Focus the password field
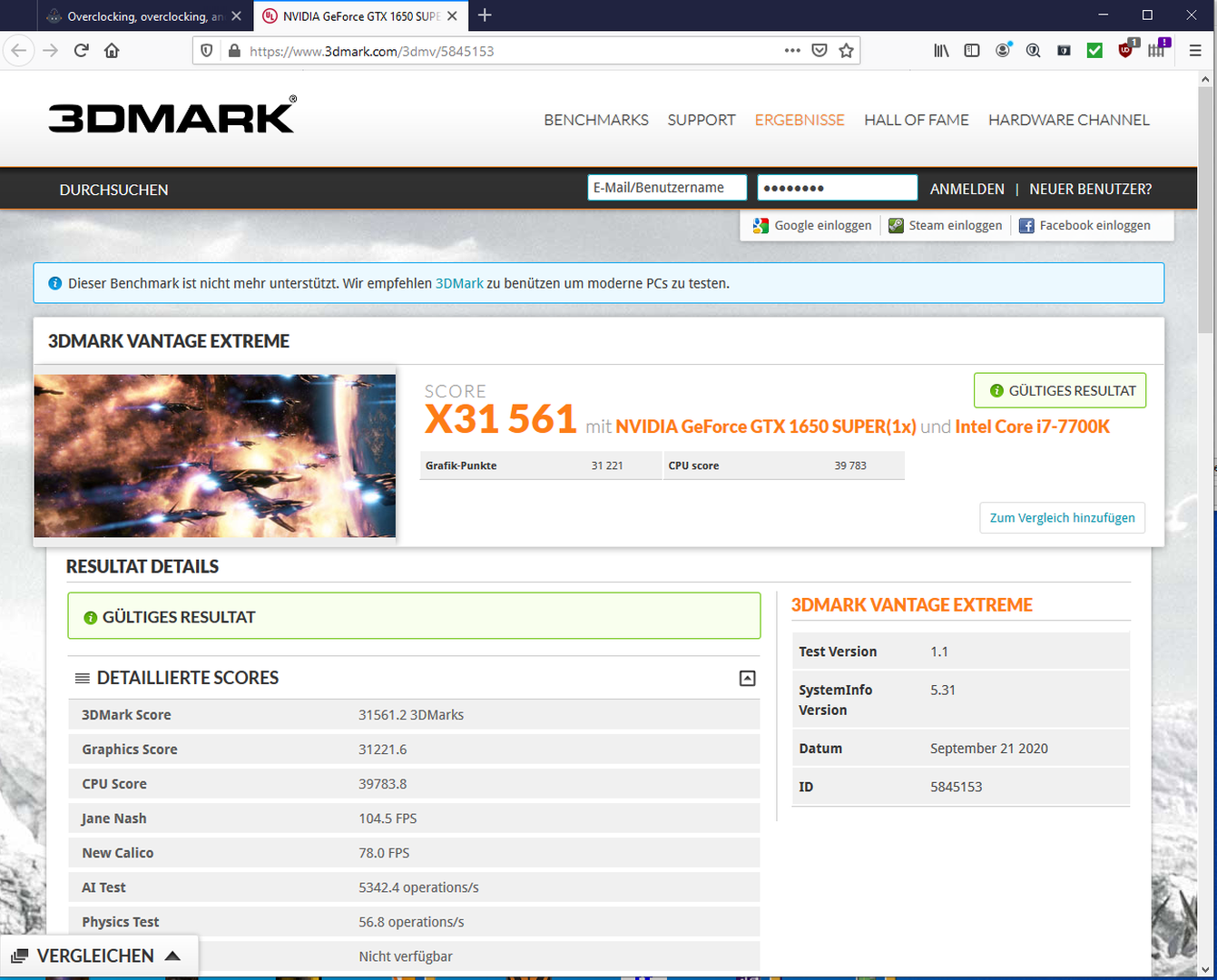This screenshot has height=980, width=1217. tap(838, 188)
